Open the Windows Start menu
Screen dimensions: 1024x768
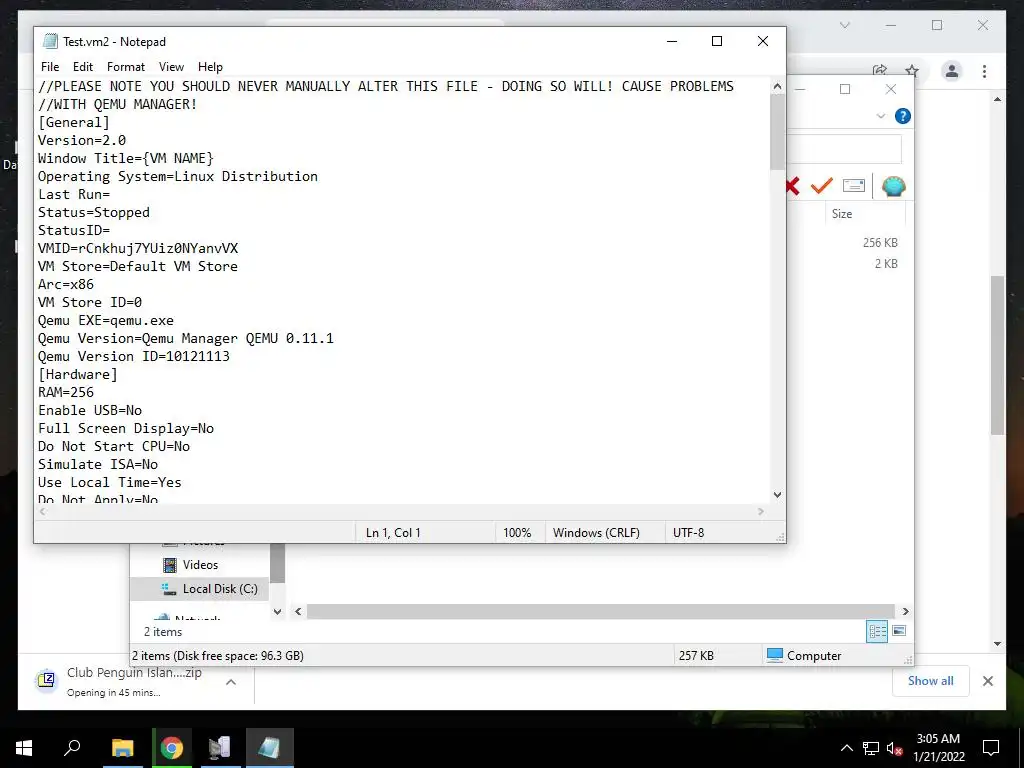24,748
